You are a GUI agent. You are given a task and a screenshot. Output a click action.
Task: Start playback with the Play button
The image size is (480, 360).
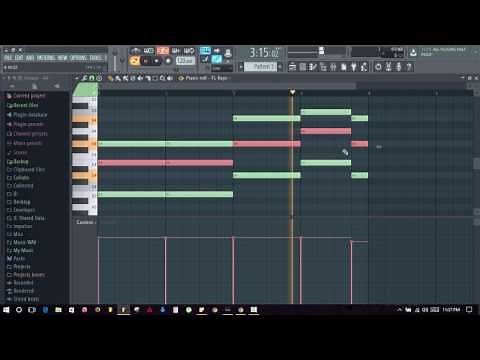coord(146,61)
